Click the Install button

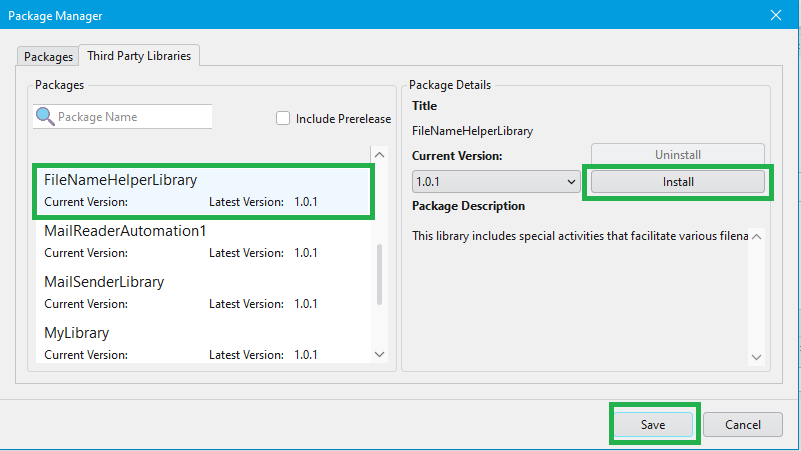click(x=677, y=182)
